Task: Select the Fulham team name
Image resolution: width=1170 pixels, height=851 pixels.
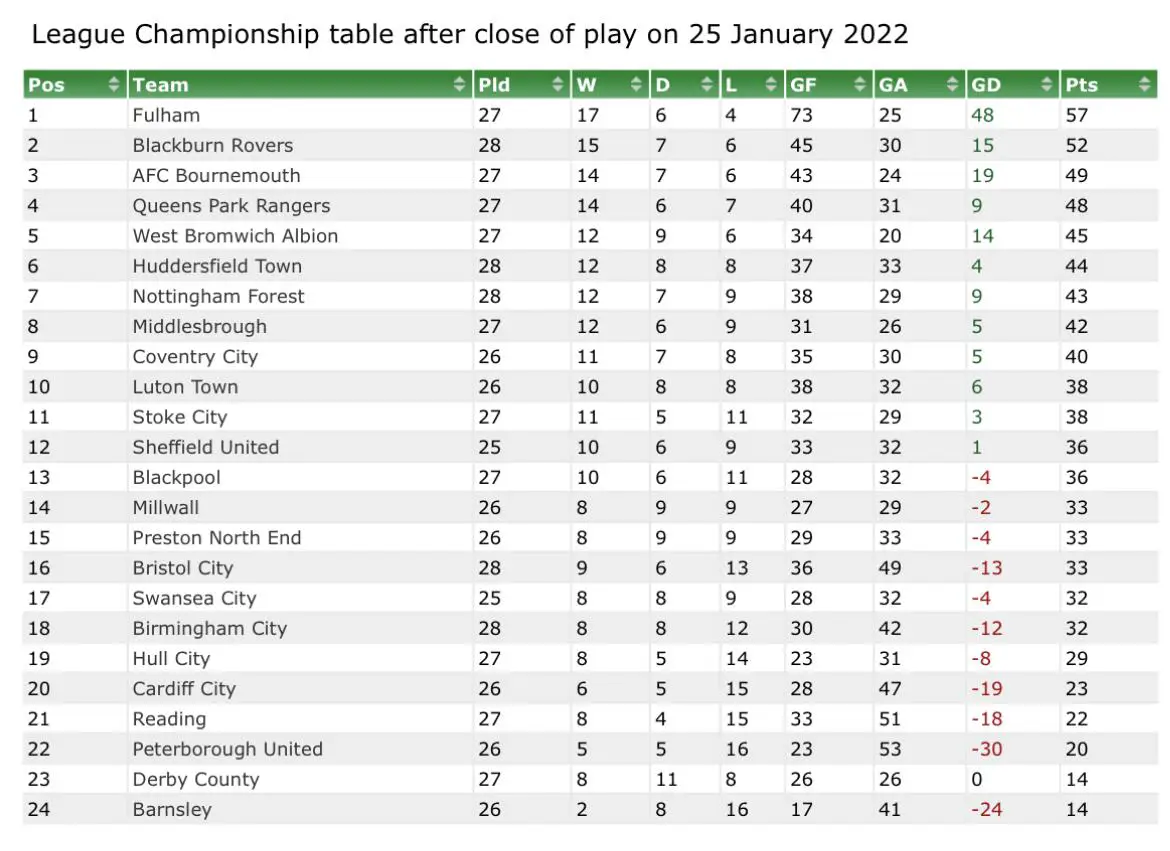Action: (166, 115)
